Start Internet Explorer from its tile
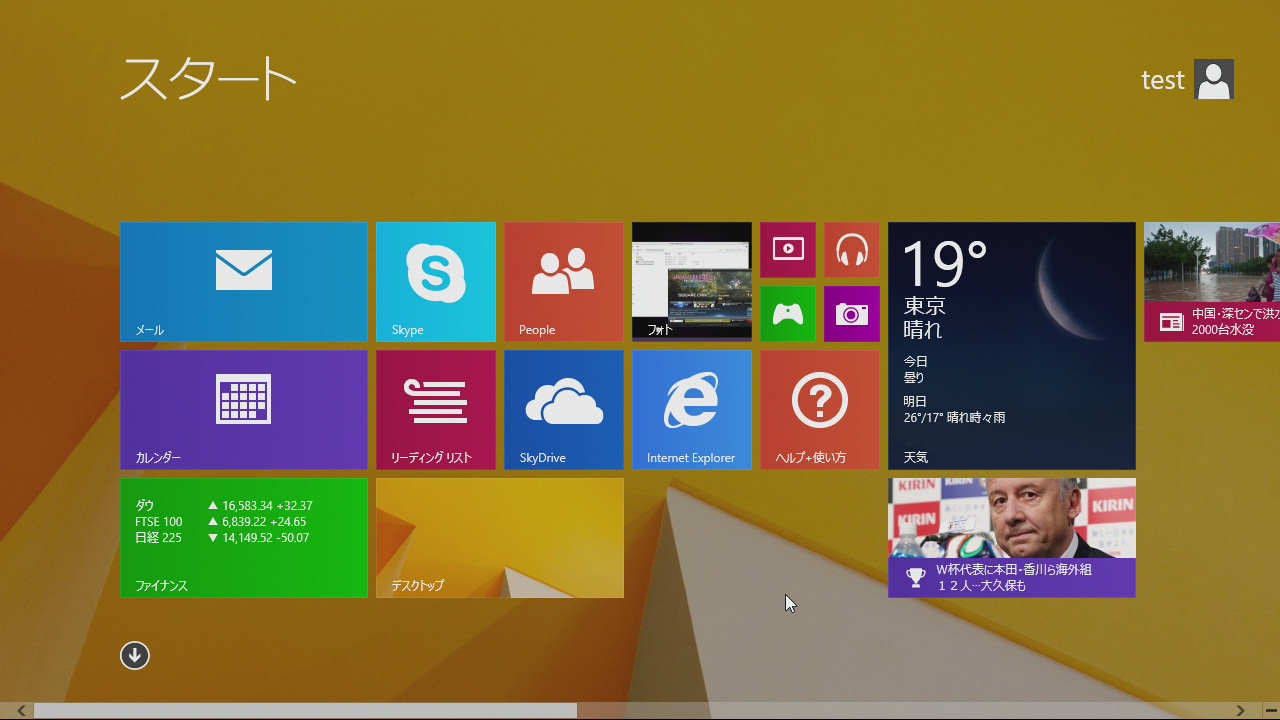This screenshot has width=1280, height=720. [692, 410]
